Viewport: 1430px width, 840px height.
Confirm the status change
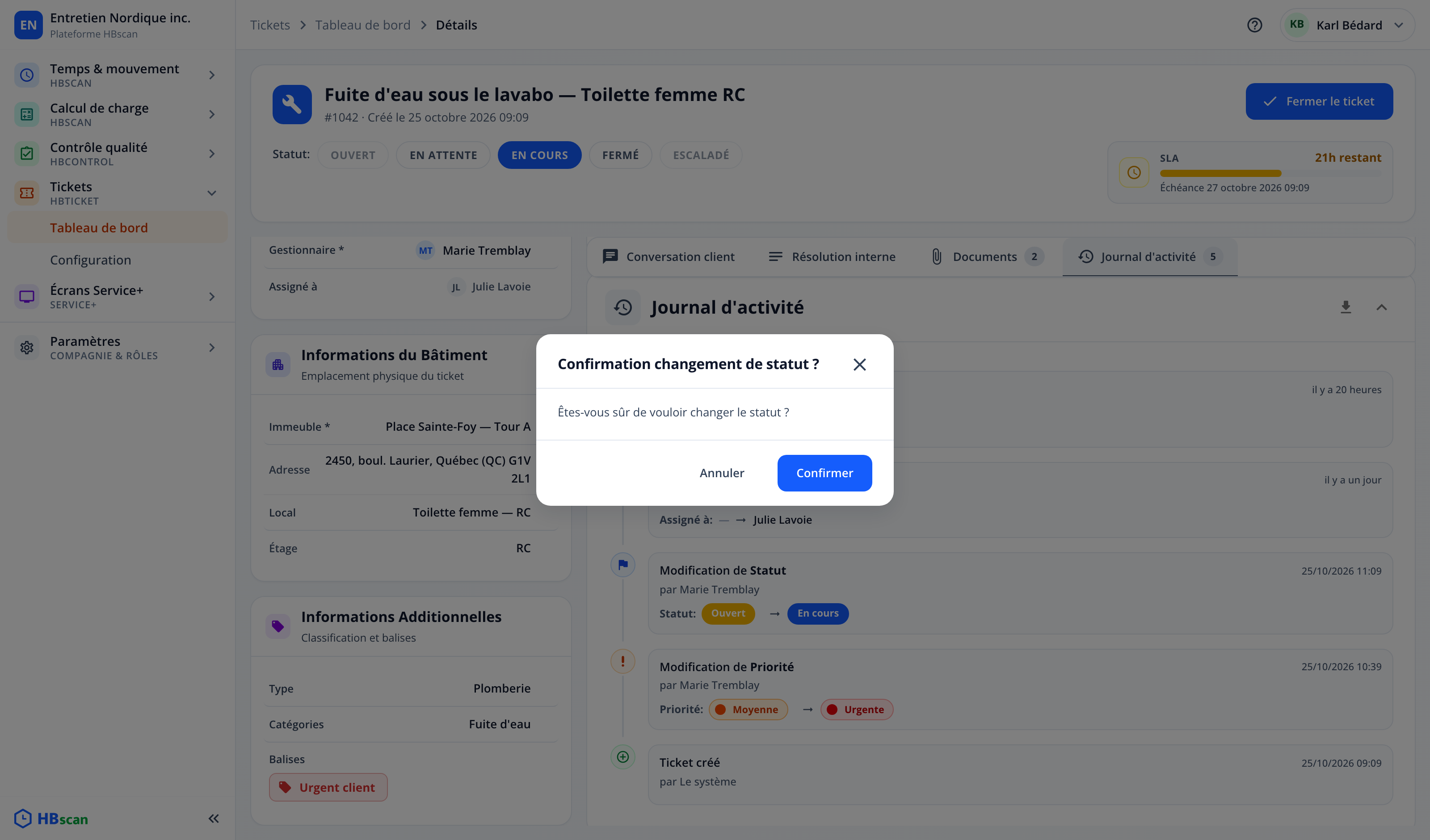[824, 473]
